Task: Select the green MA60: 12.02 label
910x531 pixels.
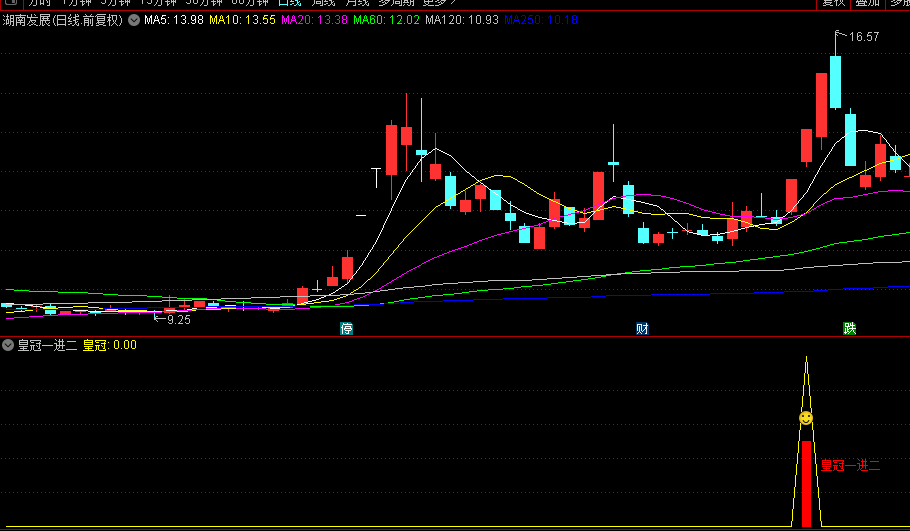Action: tap(387, 20)
